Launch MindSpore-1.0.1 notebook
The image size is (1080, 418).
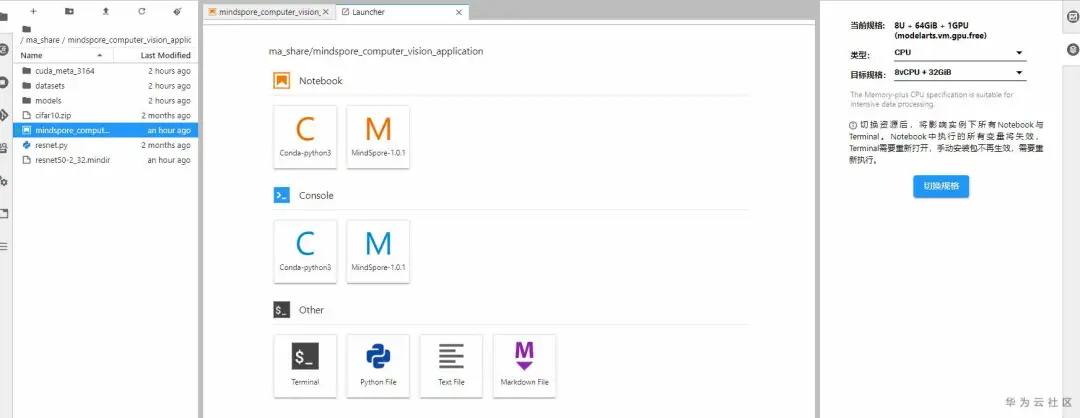pos(378,137)
